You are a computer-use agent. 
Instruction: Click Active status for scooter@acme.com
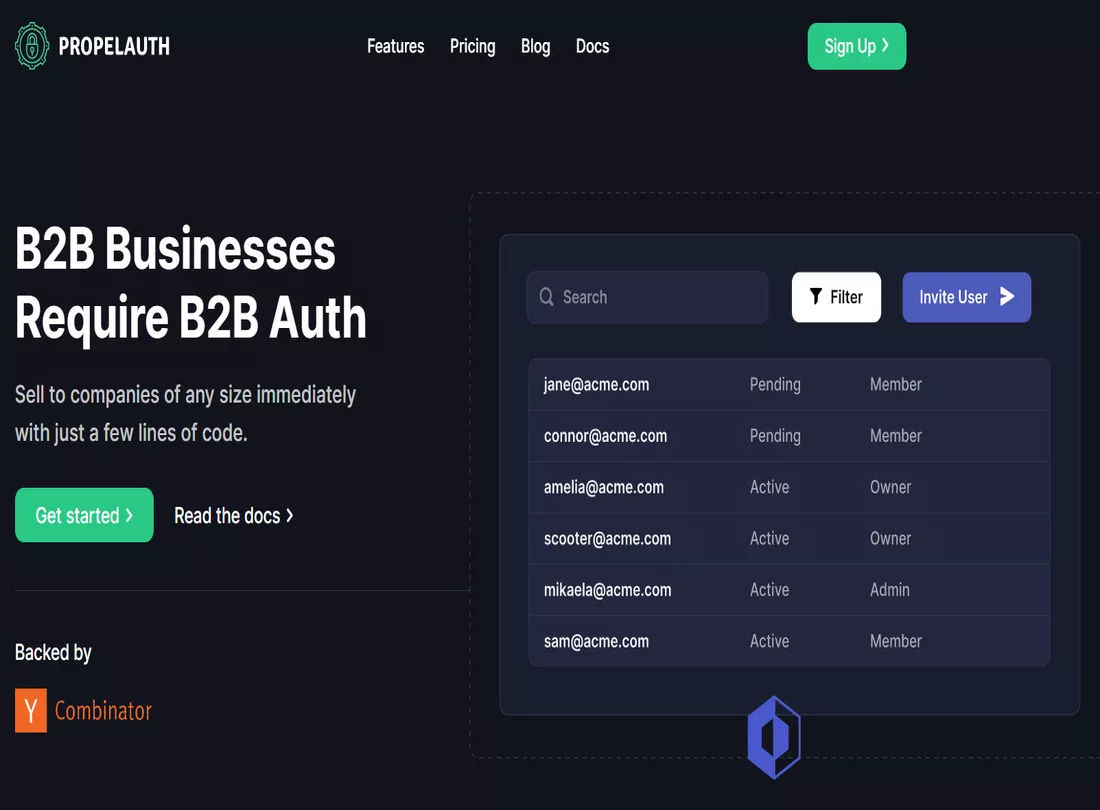pyautogui.click(x=770, y=538)
